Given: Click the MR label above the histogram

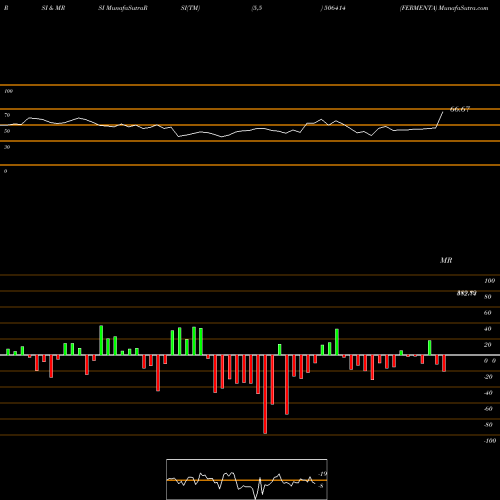Looking at the screenshot, I should coord(446,260).
